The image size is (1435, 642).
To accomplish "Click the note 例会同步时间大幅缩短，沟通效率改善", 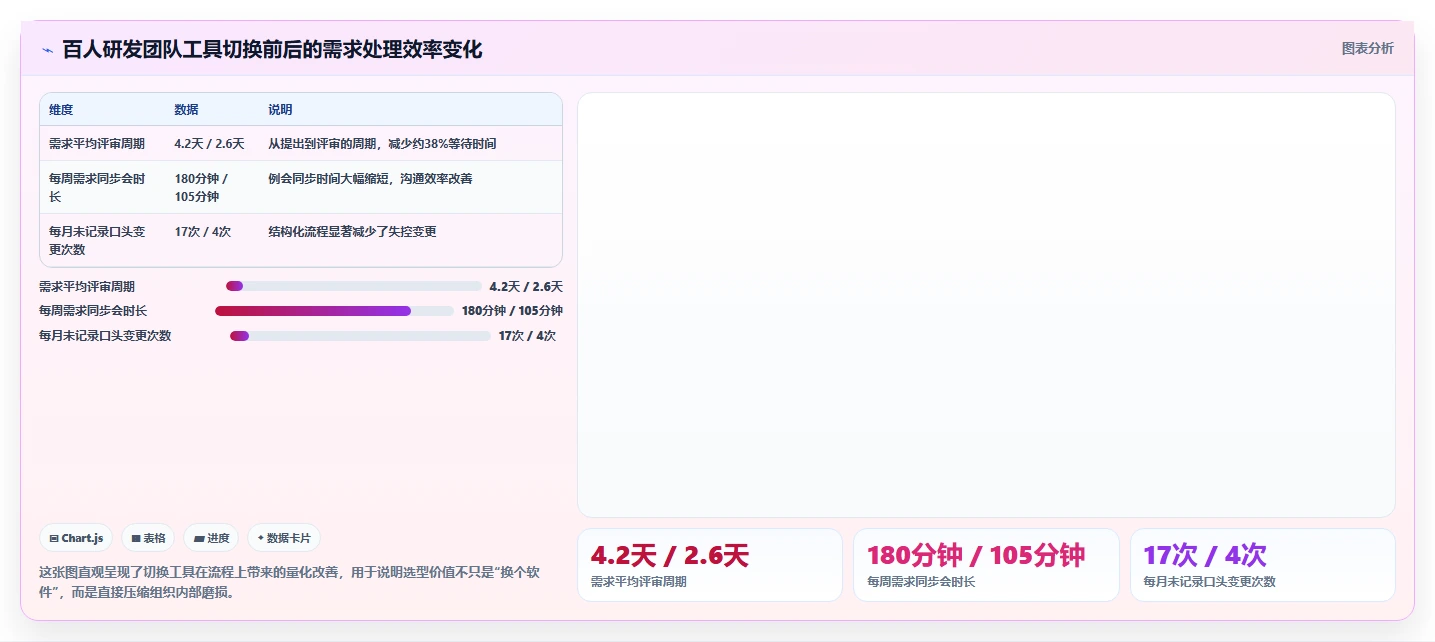I will [370, 179].
